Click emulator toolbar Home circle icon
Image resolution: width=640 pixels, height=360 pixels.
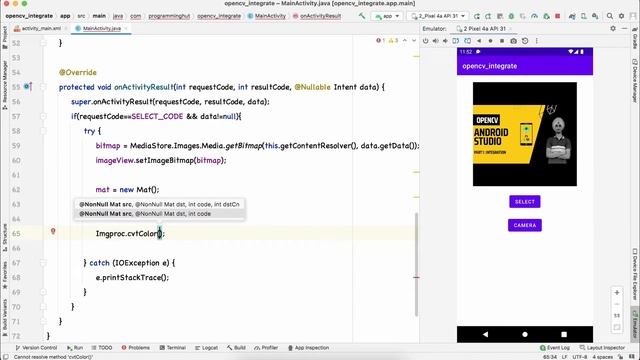click(490, 41)
